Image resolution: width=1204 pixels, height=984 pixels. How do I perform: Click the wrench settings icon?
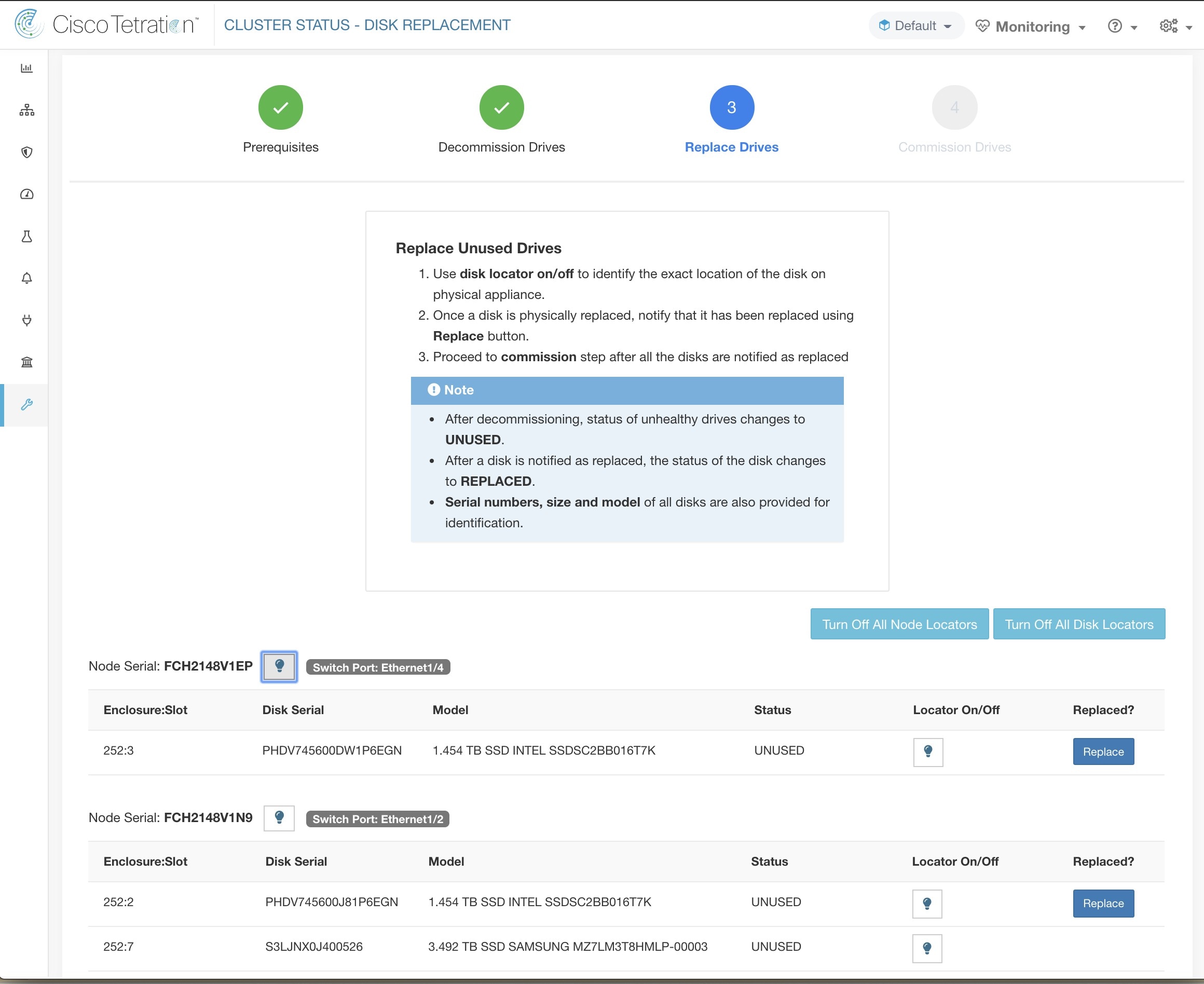[26, 405]
